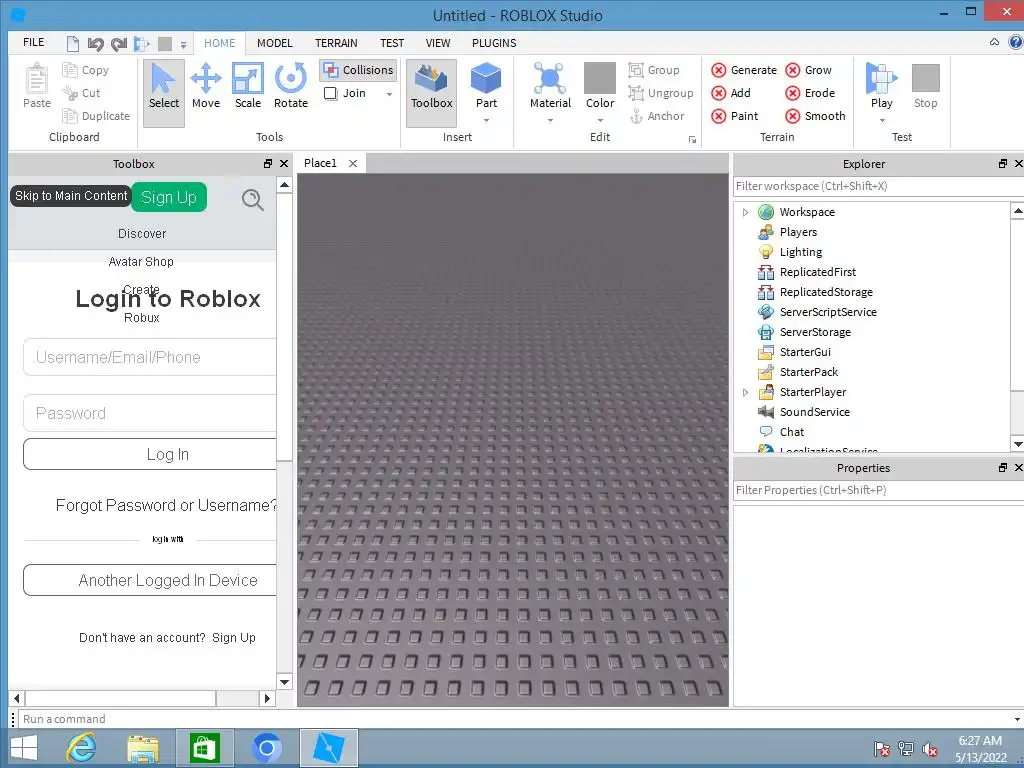Activate the Rotate tool
This screenshot has height=768, width=1024.
pyautogui.click(x=291, y=87)
